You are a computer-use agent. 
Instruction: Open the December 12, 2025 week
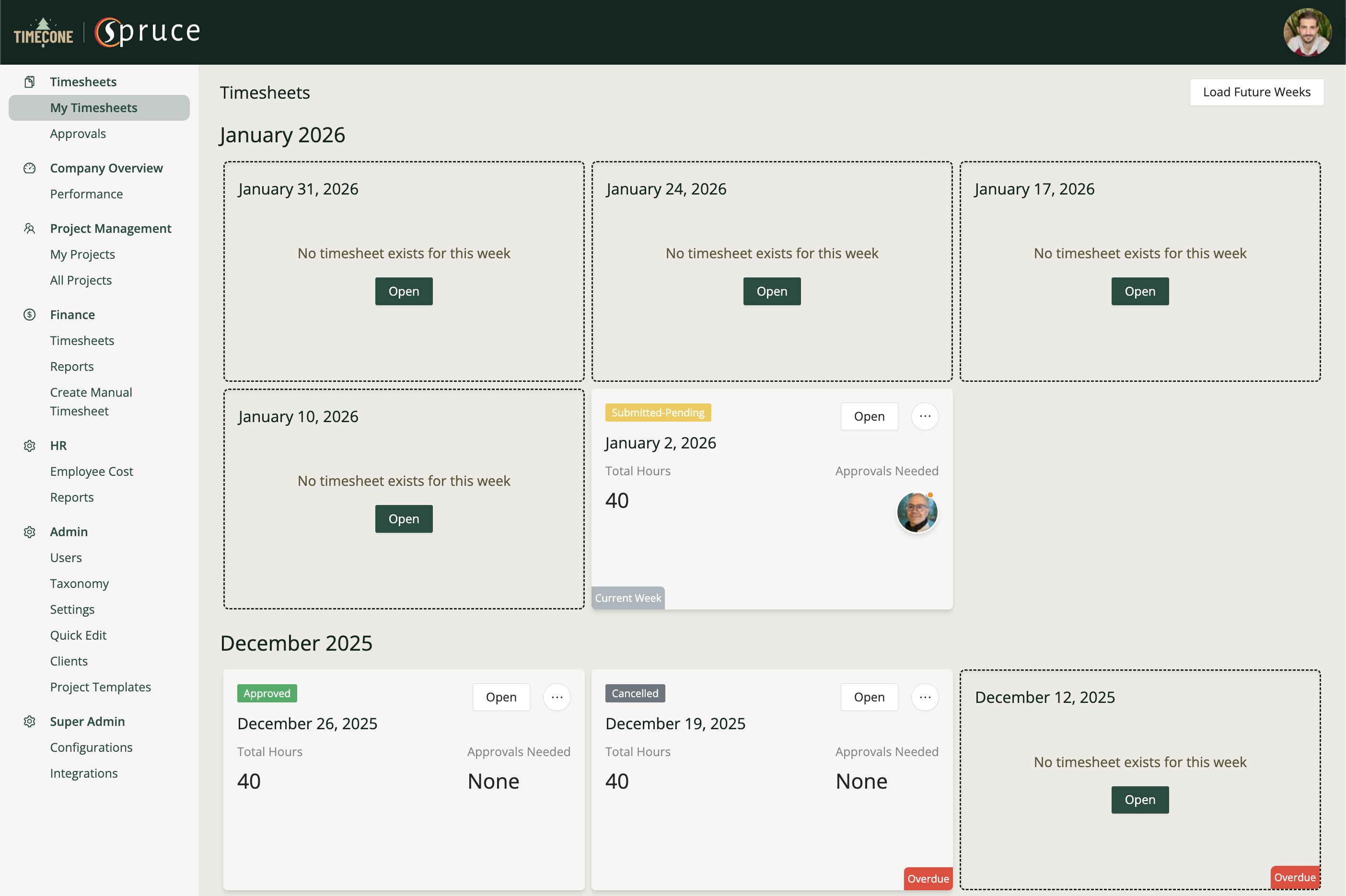coord(1139,799)
